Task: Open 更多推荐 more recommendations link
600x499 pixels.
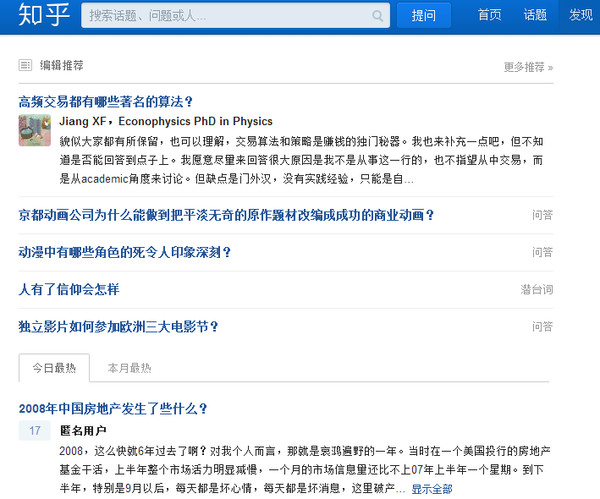Action: coord(528,67)
